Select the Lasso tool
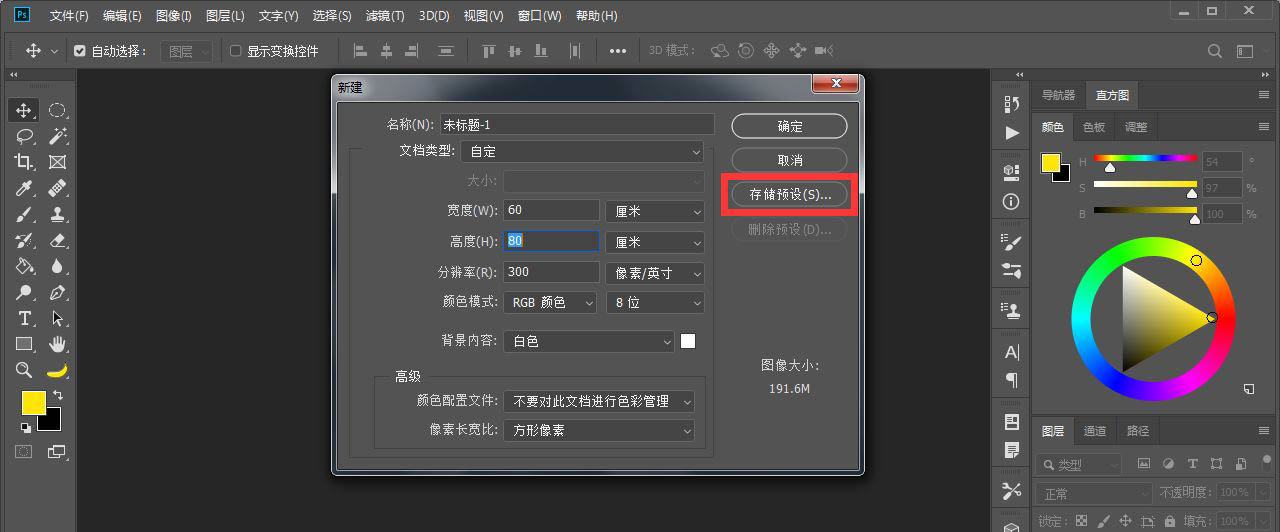Image resolution: width=1280 pixels, height=532 pixels. [24, 136]
